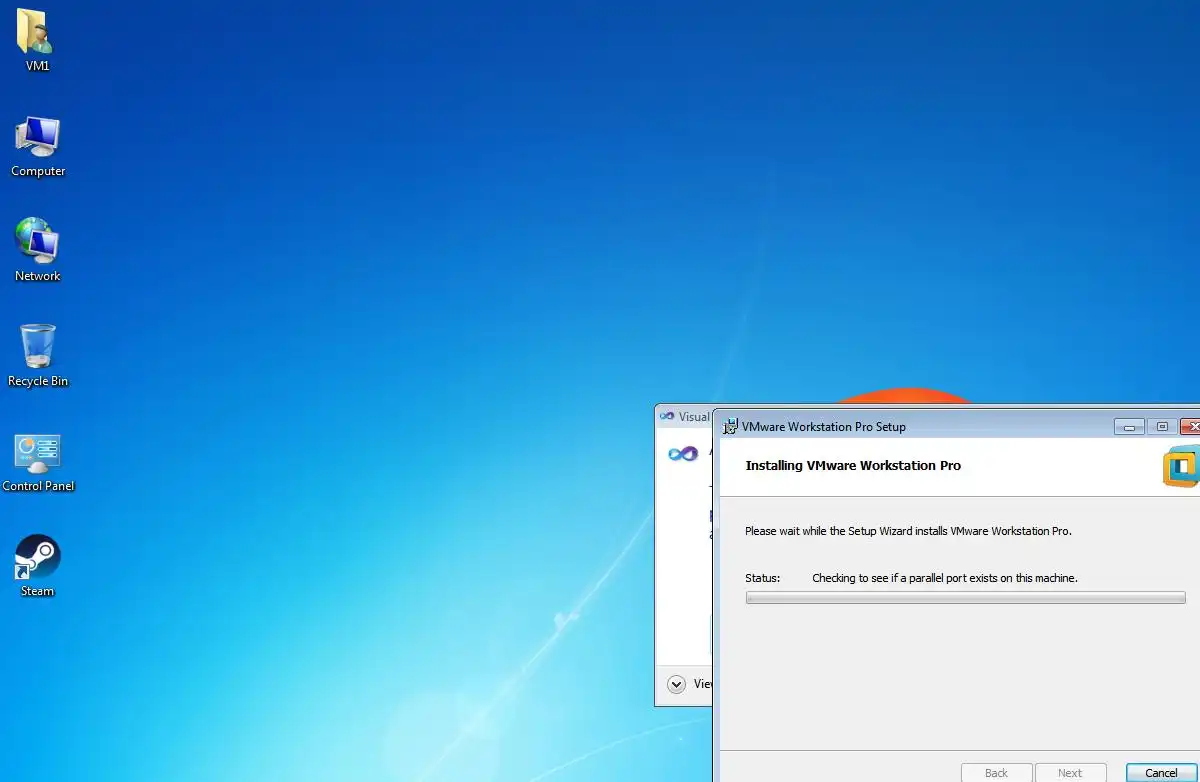Viewport: 1200px width, 782px height.
Task: Click the 'Checking to see if a parallel port' status text
Action: point(945,578)
